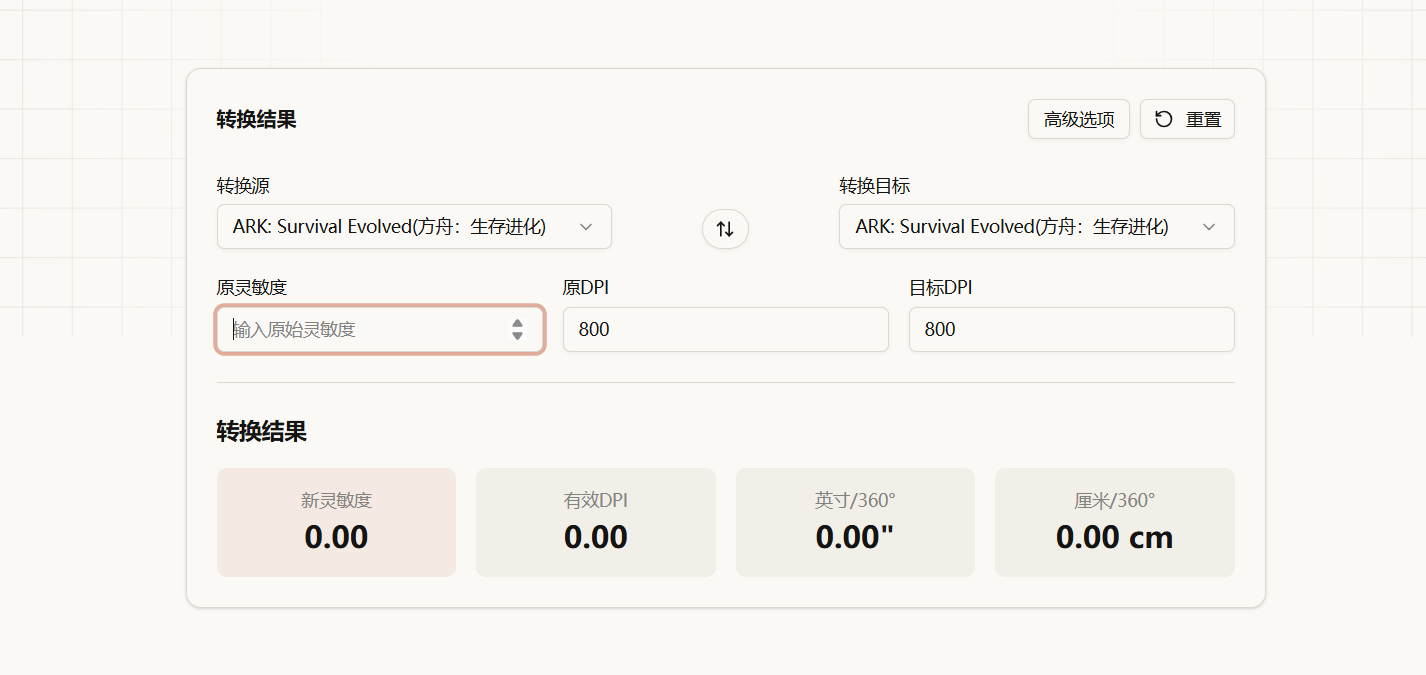Increase original sensitivity with the up arrow
1426x675 pixels.
[517, 323]
